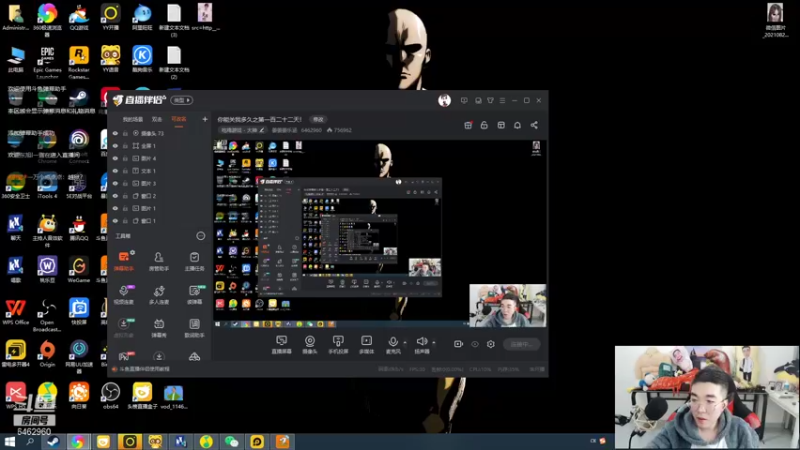Click the shirt skin icon in title bar

490,101
